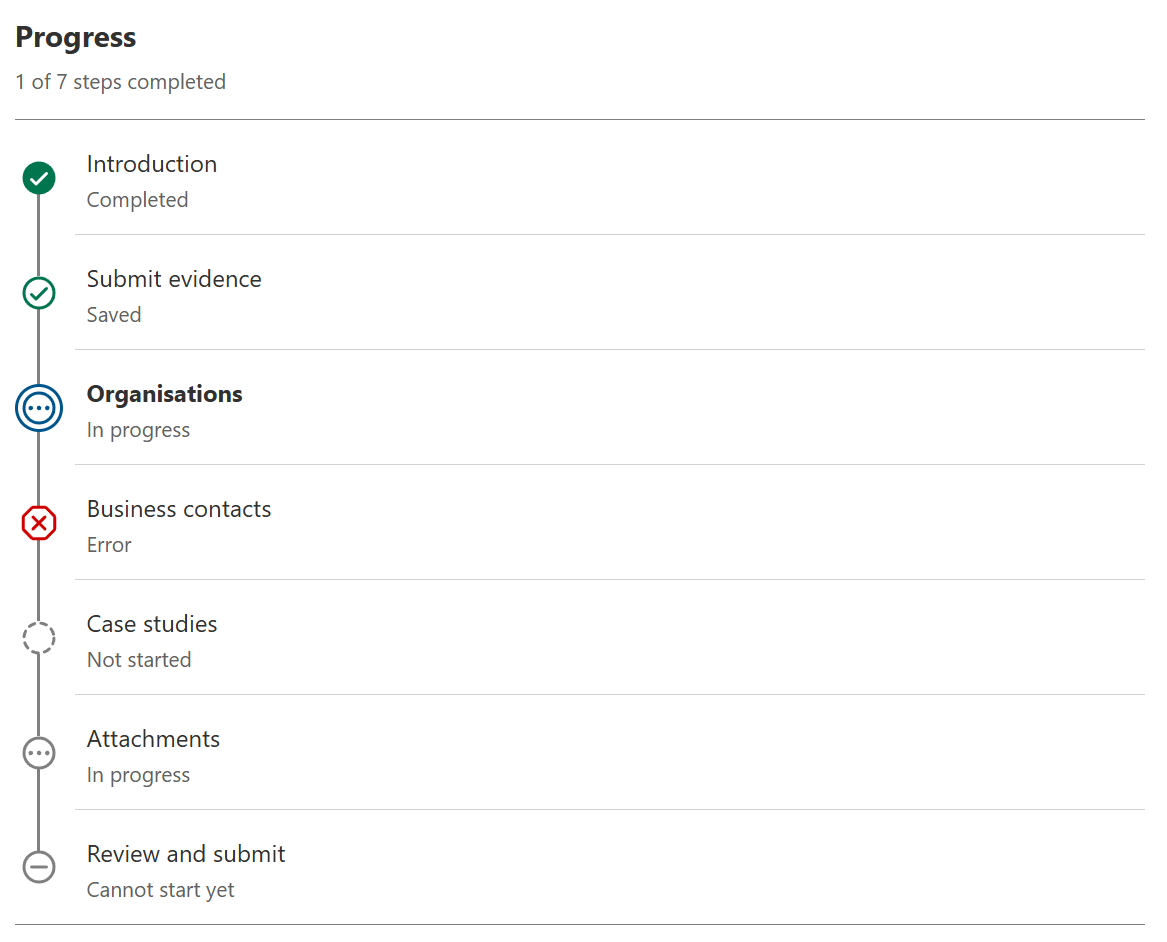Open the Introduction step

(152, 164)
